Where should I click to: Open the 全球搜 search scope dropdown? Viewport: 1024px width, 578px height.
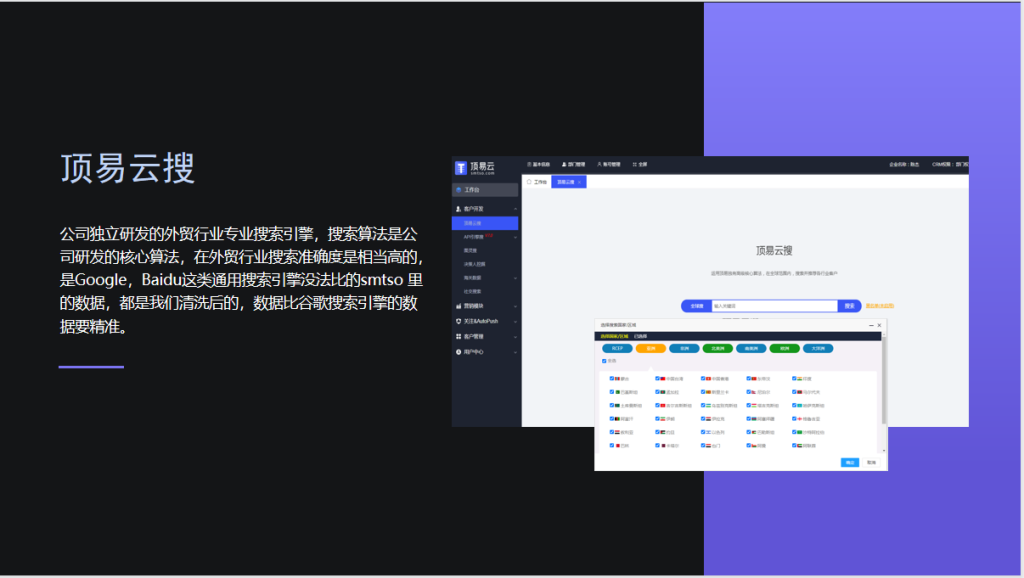point(696,306)
